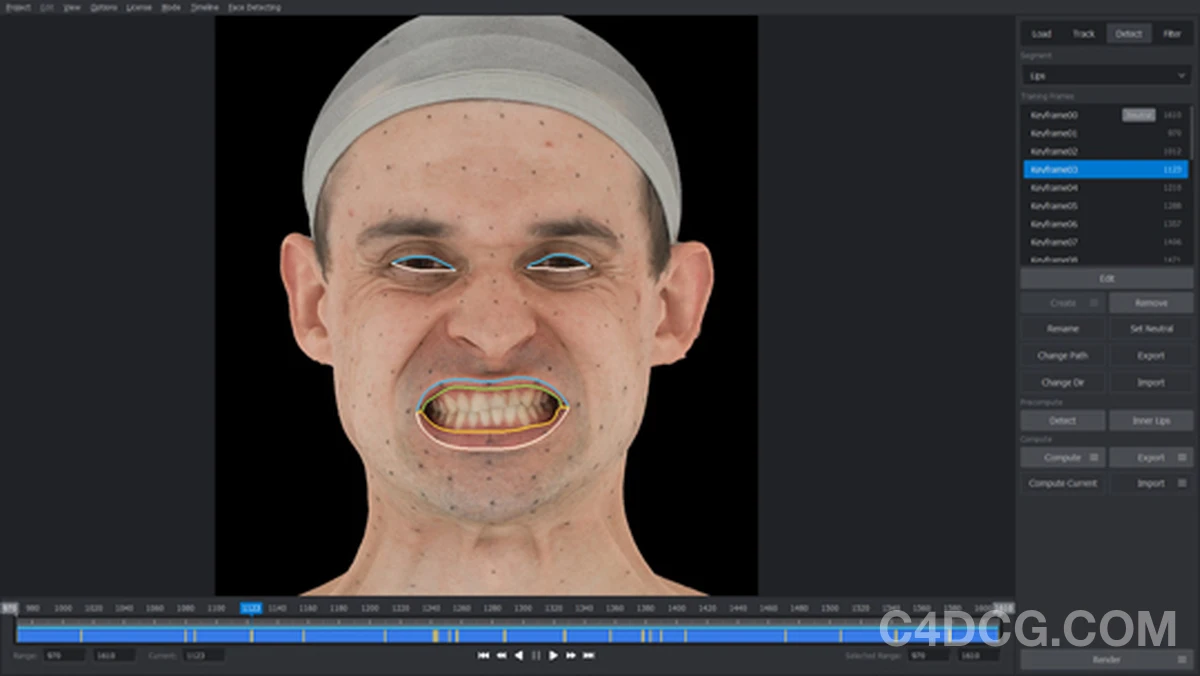Step forward to the next frame

[x=570, y=655]
